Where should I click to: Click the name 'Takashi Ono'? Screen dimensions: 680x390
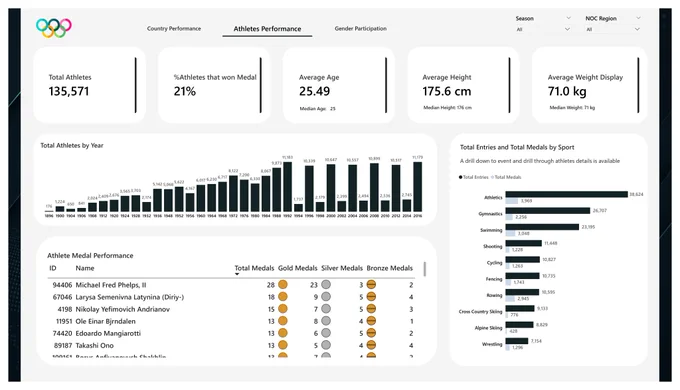(95, 346)
